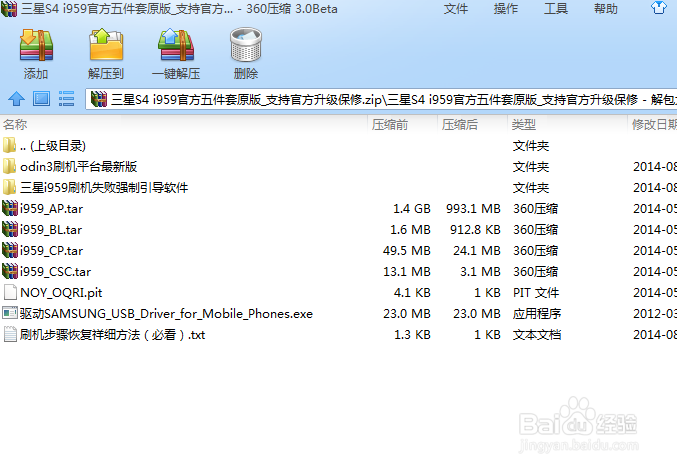677x469 pixels.
Task: Click the 993.1 MB compressed size cell
Action: pos(473,209)
